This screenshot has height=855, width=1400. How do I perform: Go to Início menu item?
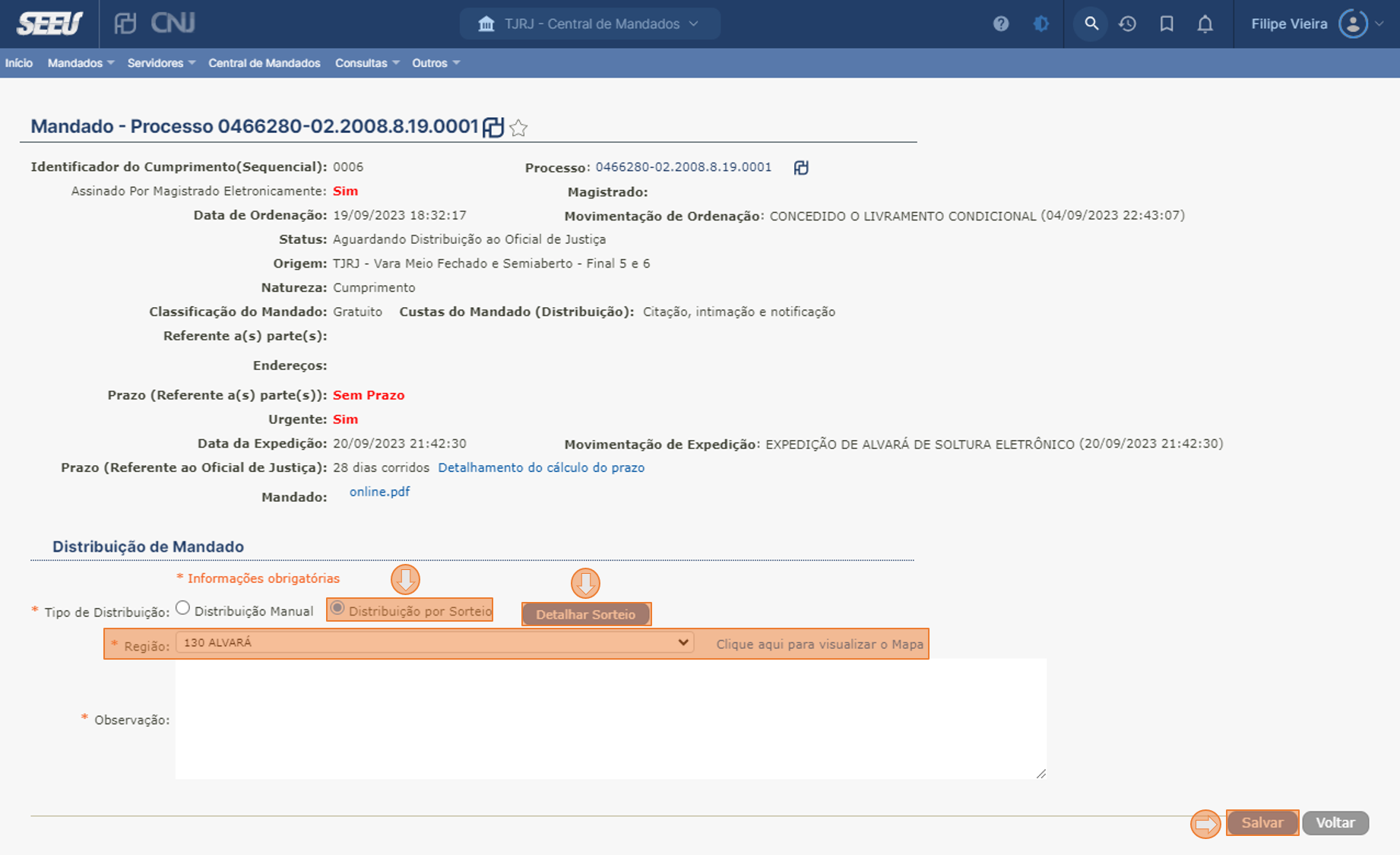pyautogui.click(x=19, y=63)
